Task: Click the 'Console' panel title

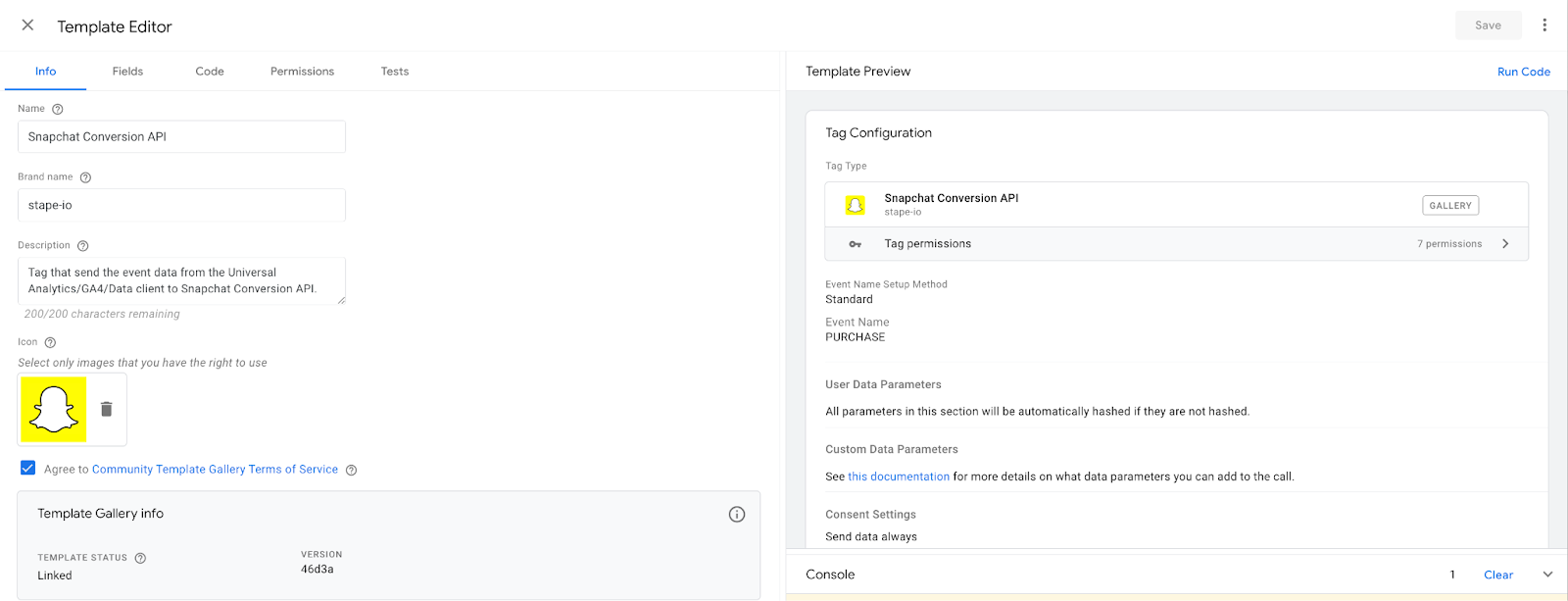Action: click(830, 575)
